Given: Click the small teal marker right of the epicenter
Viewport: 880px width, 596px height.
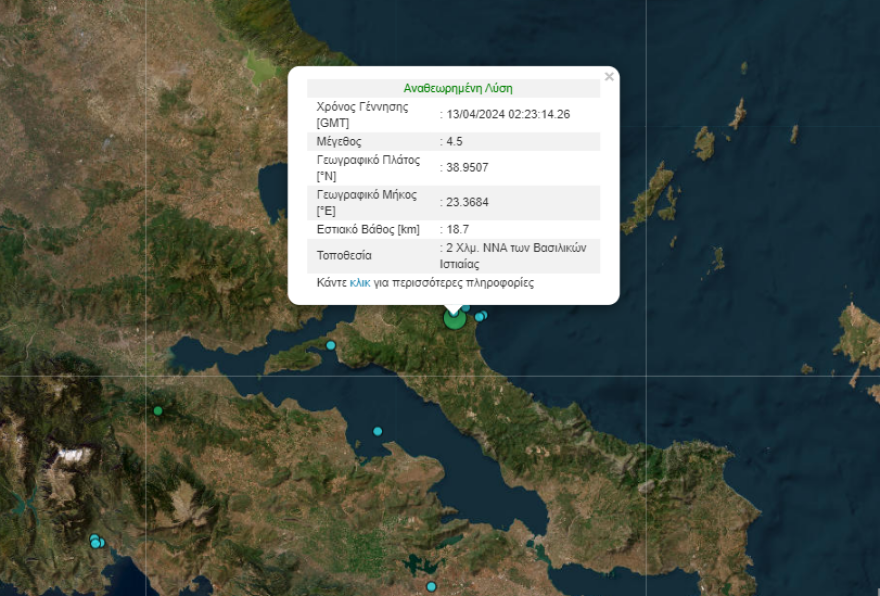Looking at the screenshot, I should [482, 317].
